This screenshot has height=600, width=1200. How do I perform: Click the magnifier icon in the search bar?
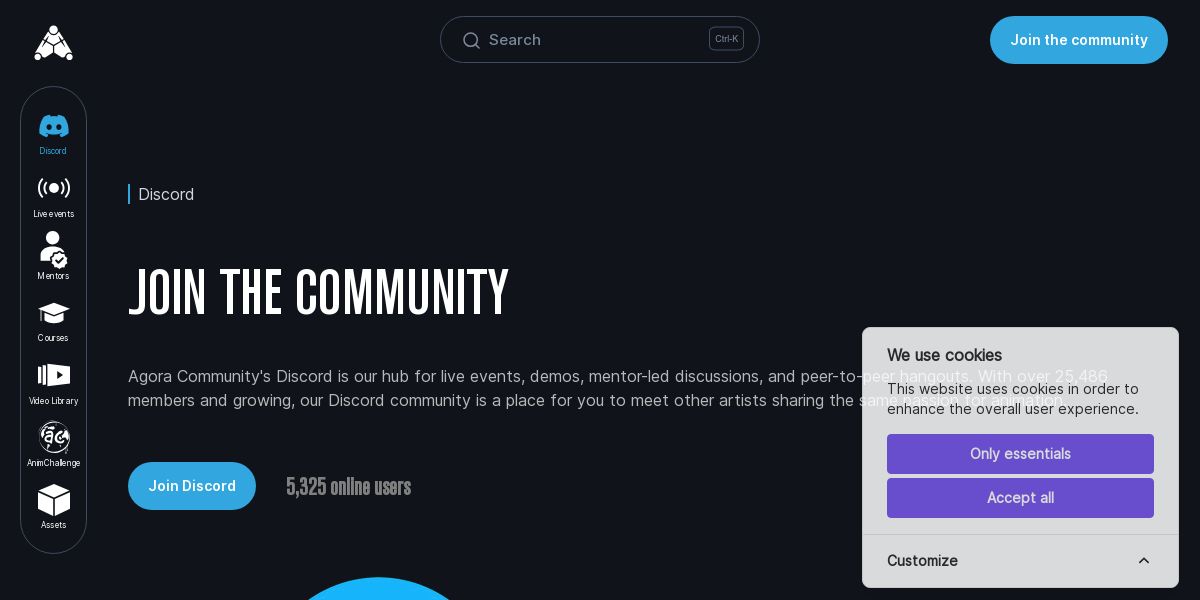click(471, 40)
